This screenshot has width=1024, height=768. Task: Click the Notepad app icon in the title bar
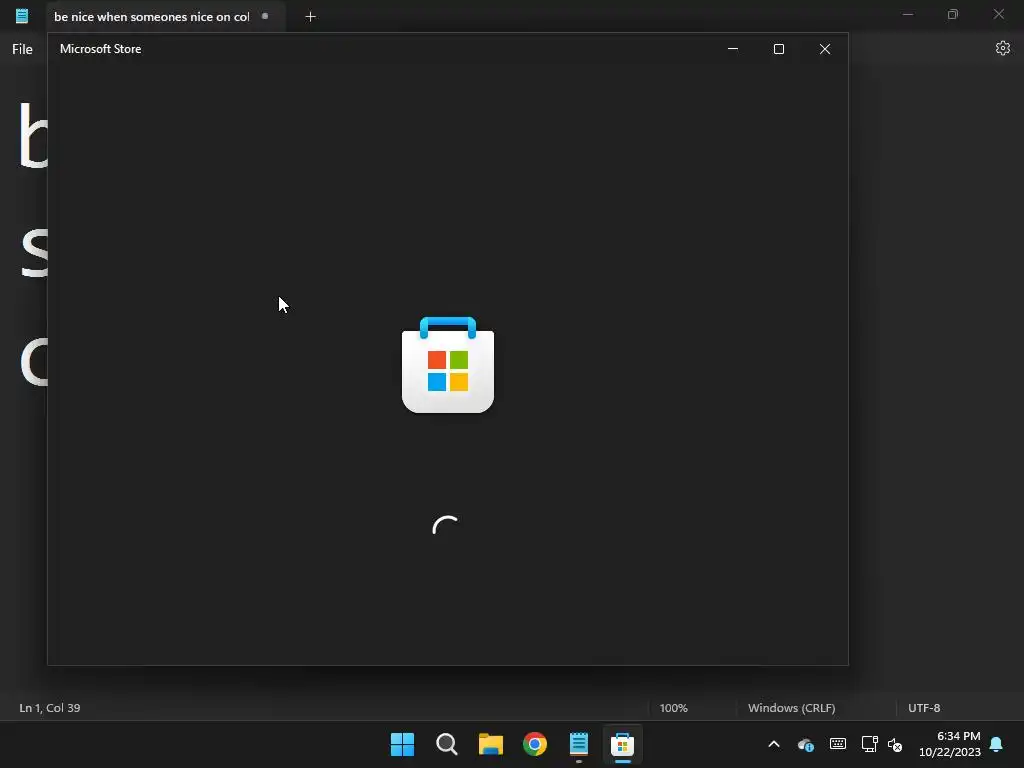tap(22, 16)
